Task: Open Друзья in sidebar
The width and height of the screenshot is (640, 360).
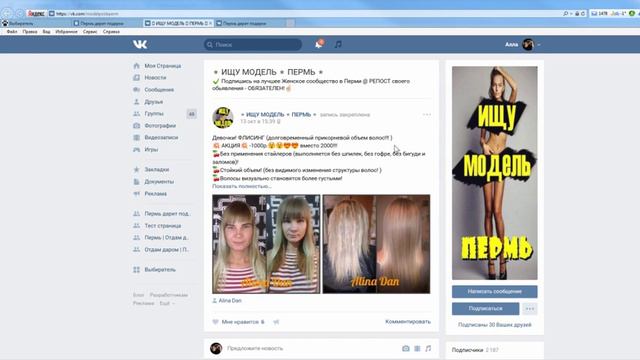Action: point(153,102)
